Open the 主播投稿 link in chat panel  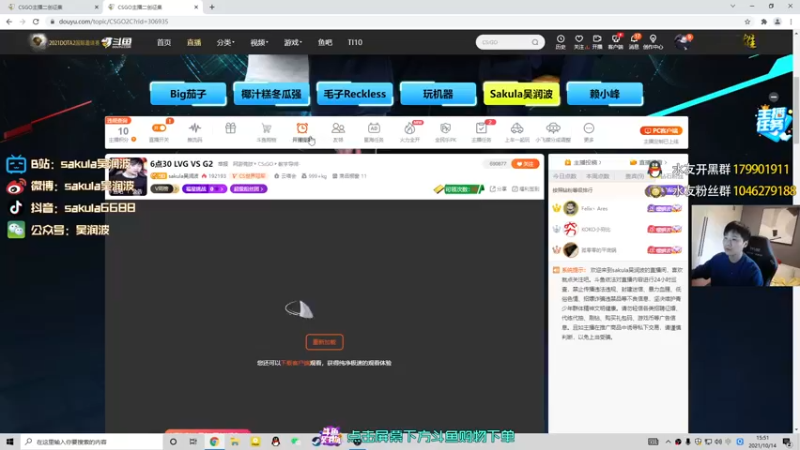pyautogui.click(x=583, y=162)
